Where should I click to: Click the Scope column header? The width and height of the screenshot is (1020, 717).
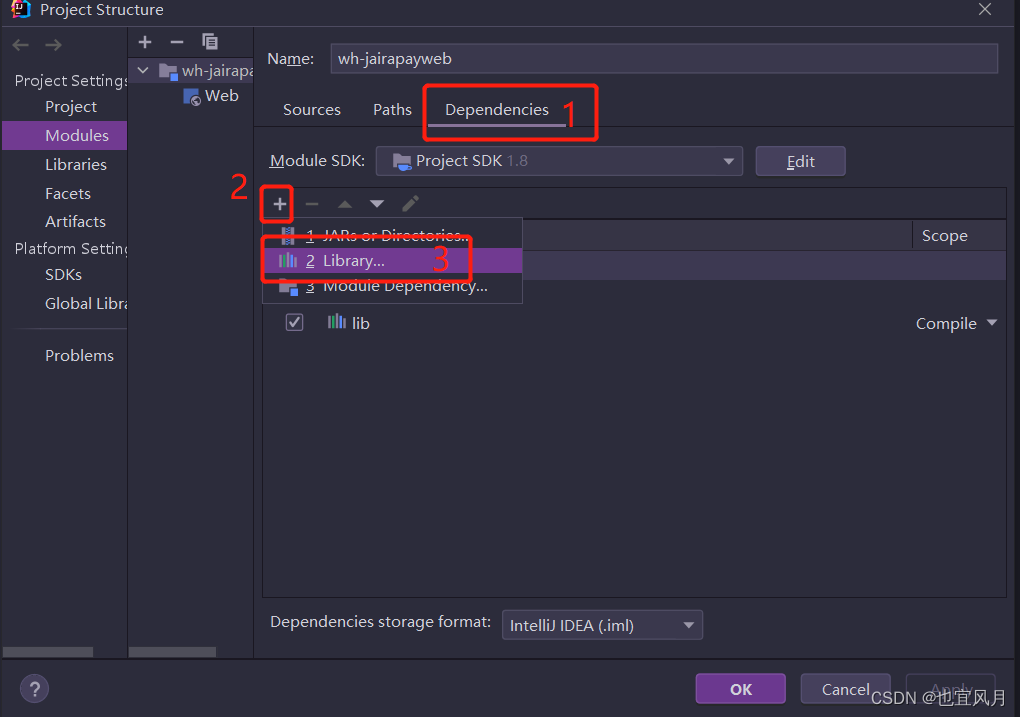pos(945,236)
